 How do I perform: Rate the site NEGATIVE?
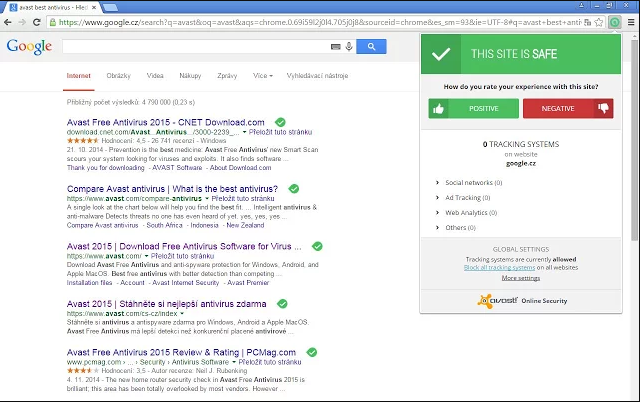coord(568,109)
